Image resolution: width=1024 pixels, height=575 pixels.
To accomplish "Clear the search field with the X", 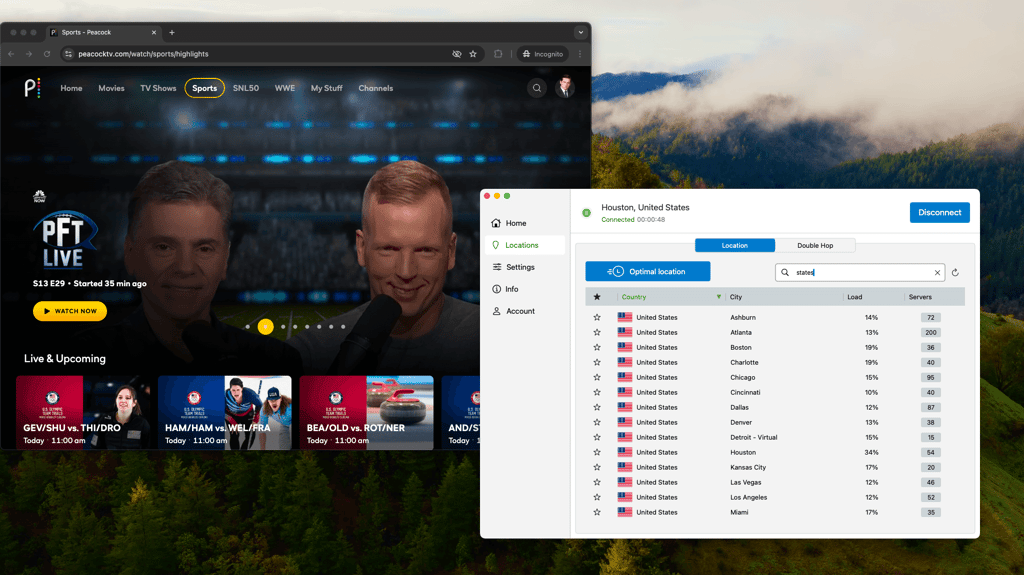I will (937, 272).
